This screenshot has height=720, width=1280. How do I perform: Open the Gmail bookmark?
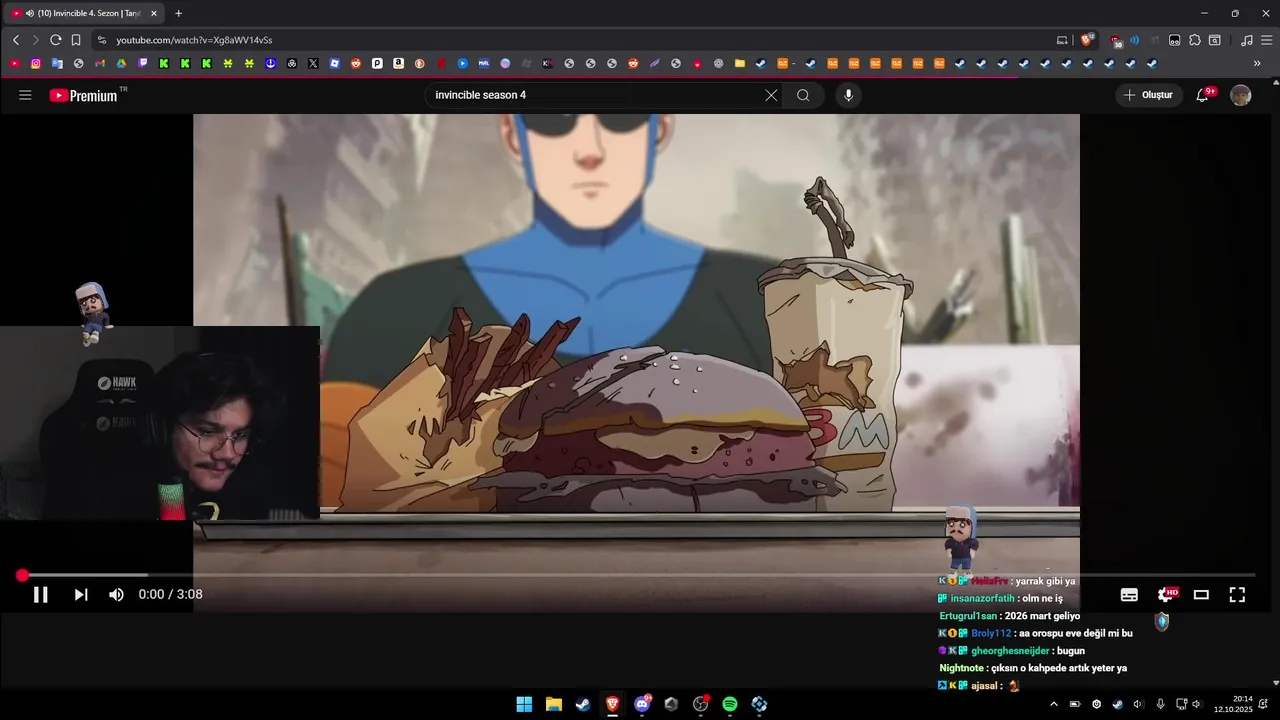point(100,63)
